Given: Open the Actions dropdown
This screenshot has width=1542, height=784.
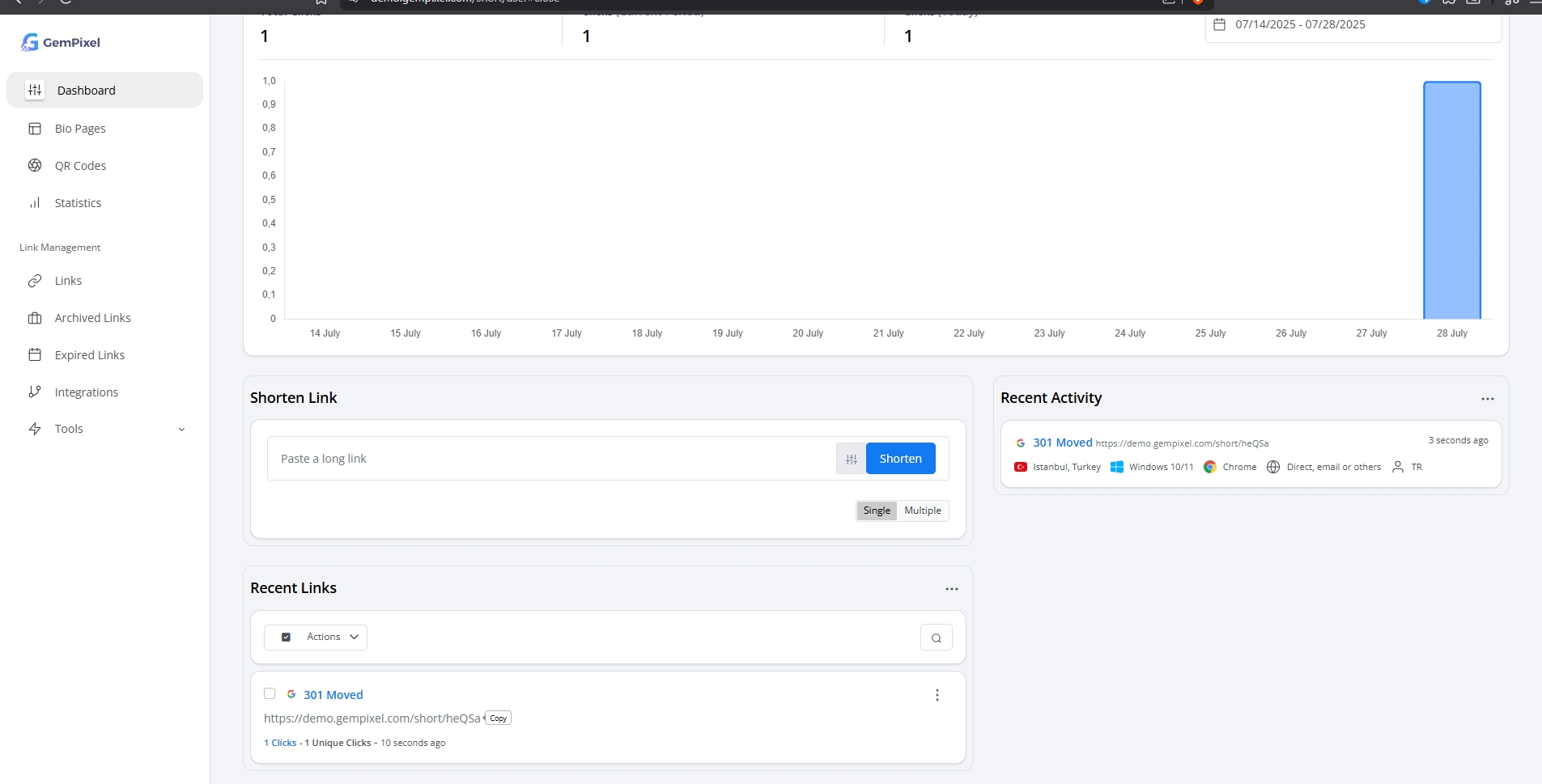Looking at the screenshot, I should click(316, 638).
